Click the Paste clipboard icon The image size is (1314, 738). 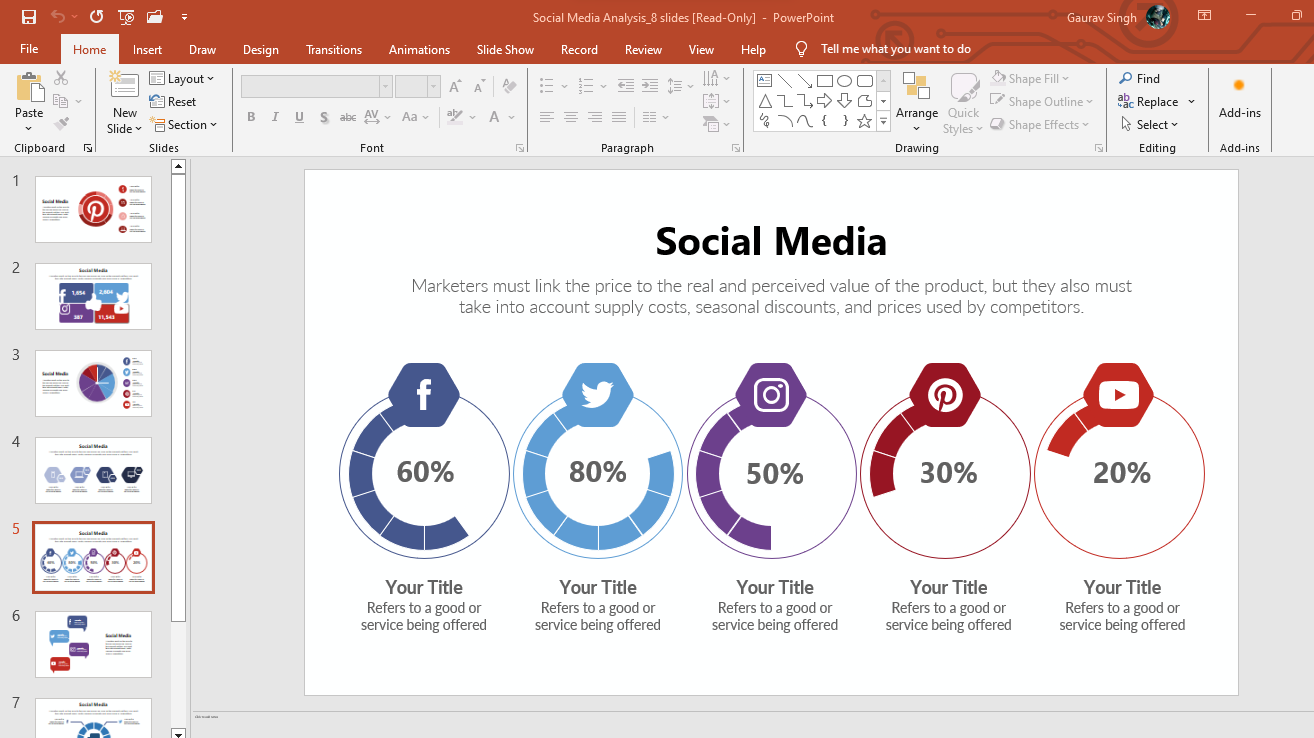pos(29,88)
